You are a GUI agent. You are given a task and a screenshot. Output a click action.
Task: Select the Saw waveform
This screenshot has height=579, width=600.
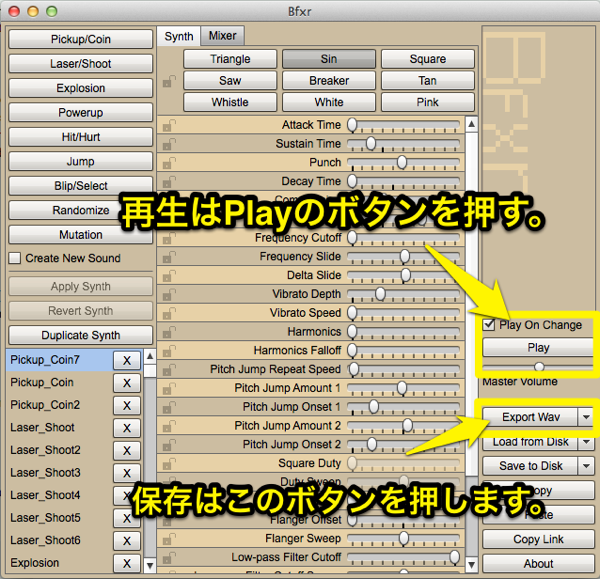(230, 81)
